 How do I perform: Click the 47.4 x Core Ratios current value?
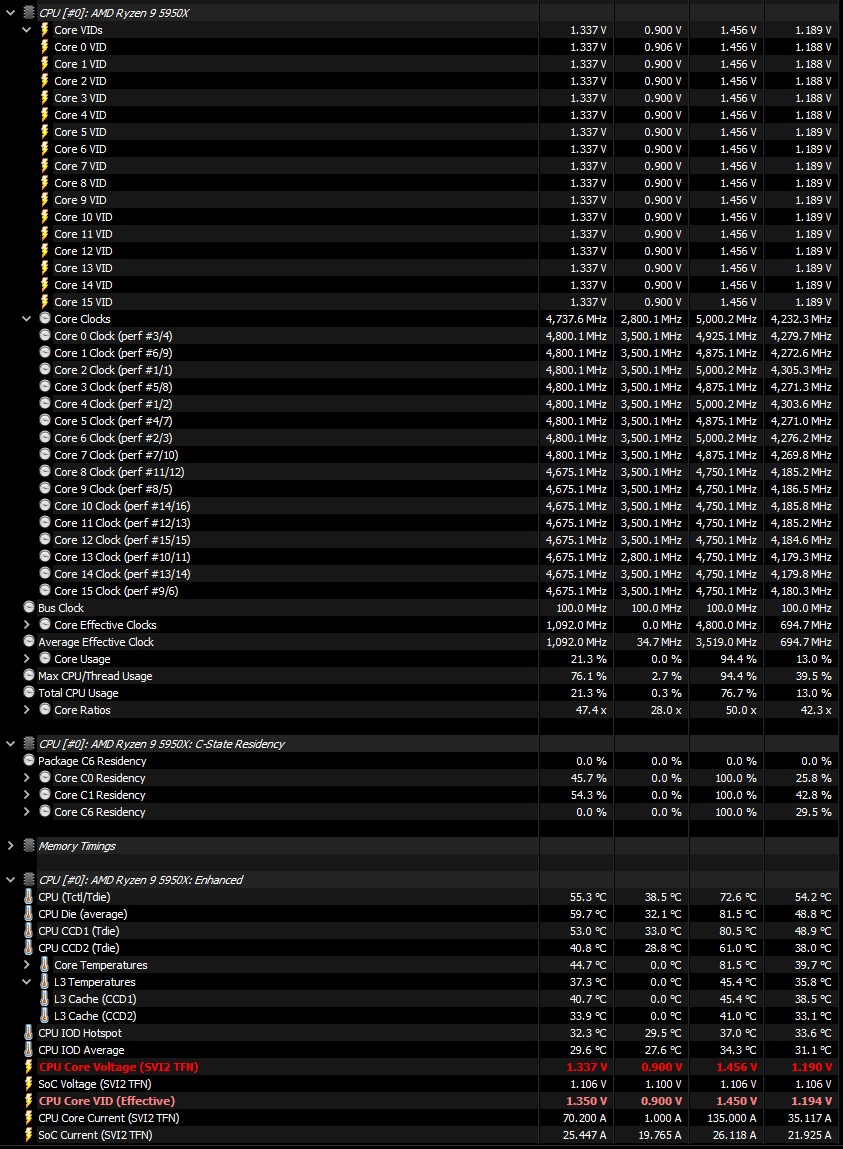tap(592, 710)
